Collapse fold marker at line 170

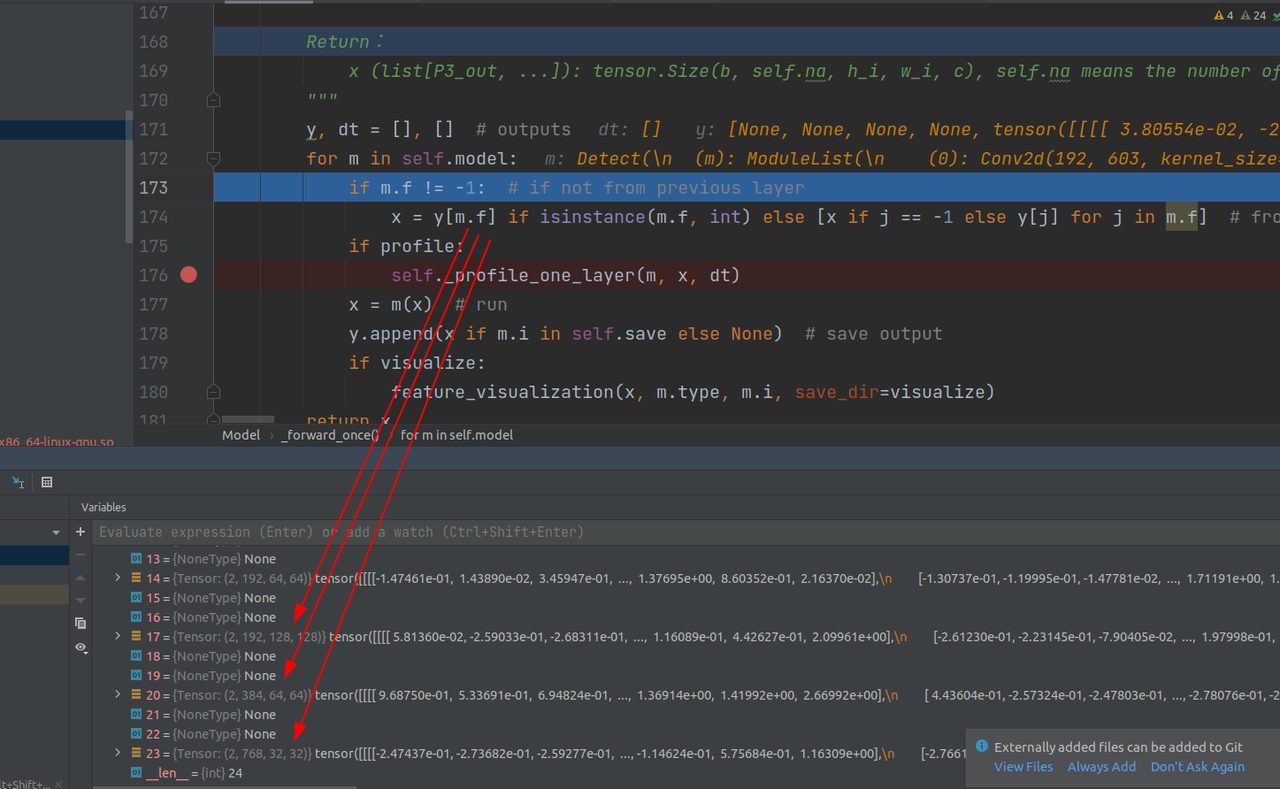(213, 100)
